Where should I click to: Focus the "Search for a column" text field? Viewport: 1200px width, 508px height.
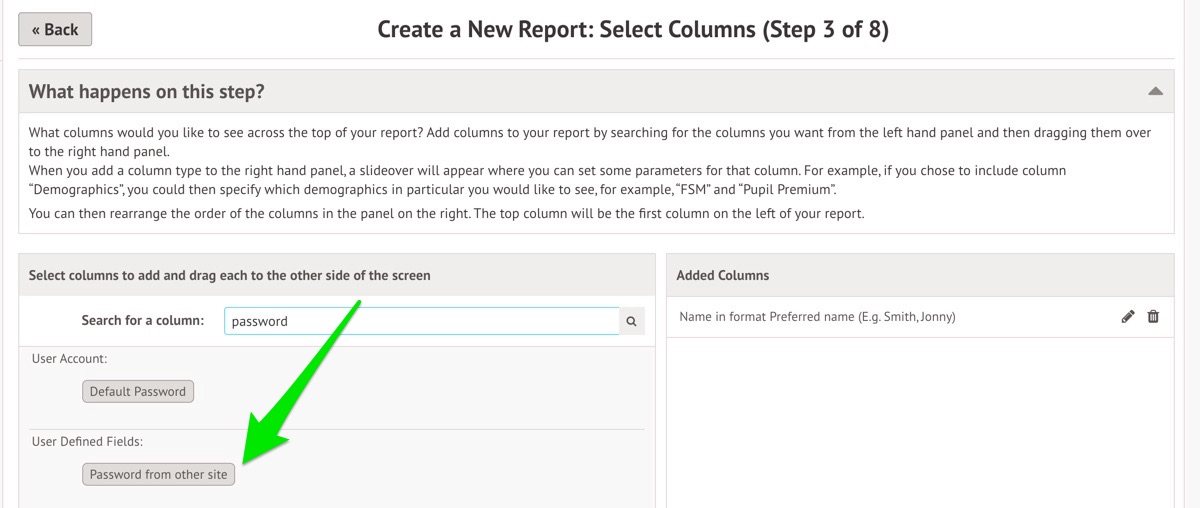click(421, 321)
